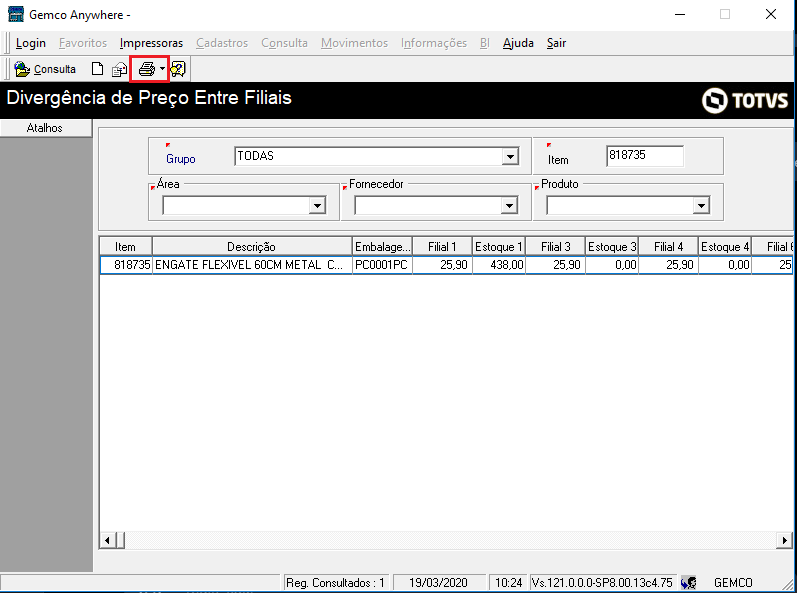Open the Consulta menu in menu bar
The width and height of the screenshot is (797, 593).
point(284,43)
